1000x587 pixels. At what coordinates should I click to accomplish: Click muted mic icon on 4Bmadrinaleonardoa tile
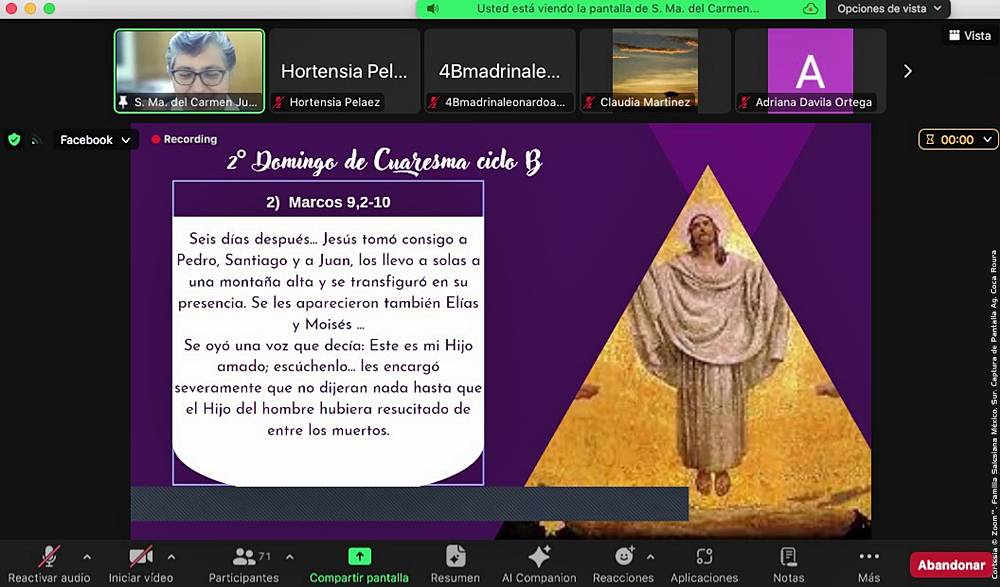click(x=434, y=102)
